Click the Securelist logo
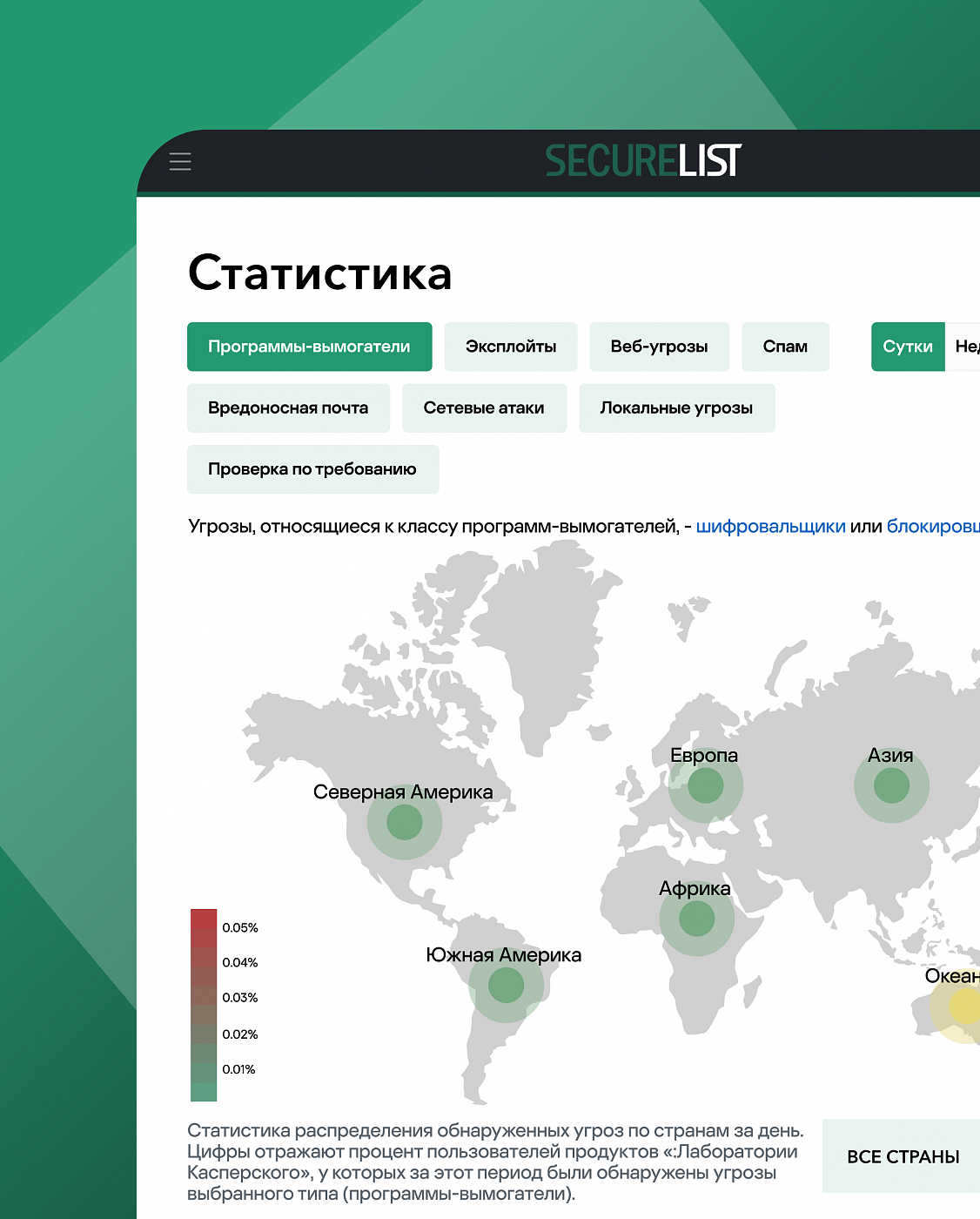Image resolution: width=980 pixels, height=1219 pixels. [x=643, y=161]
